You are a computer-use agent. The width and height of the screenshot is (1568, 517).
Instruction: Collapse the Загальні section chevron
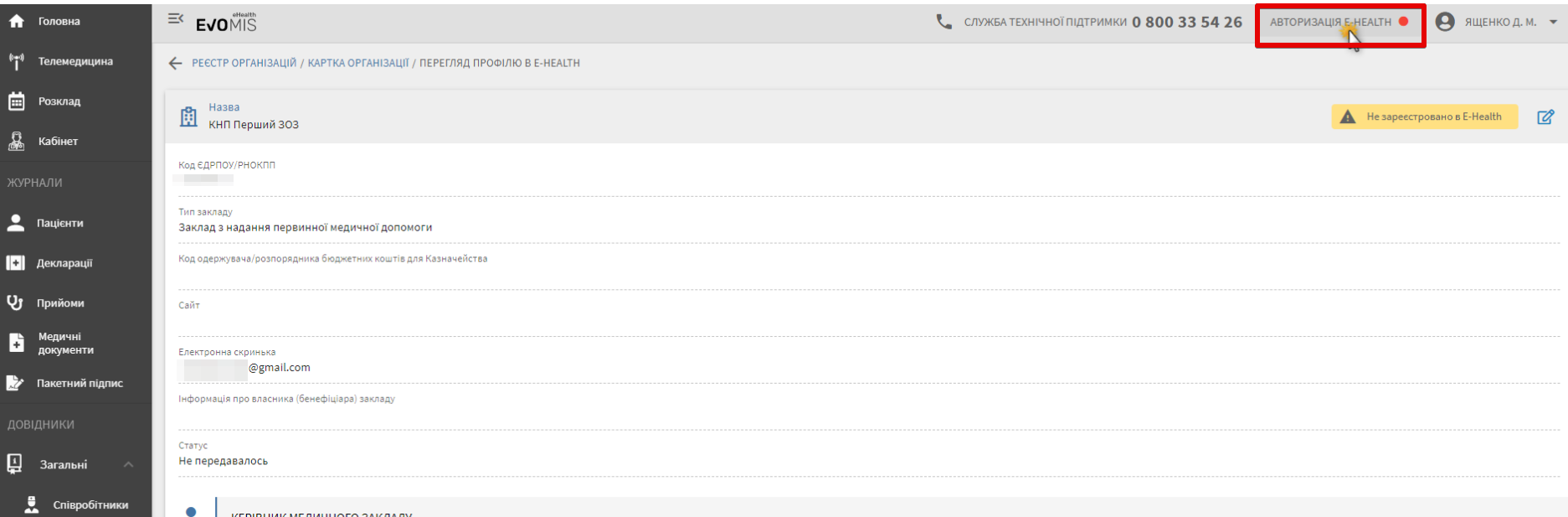tap(128, 464)
